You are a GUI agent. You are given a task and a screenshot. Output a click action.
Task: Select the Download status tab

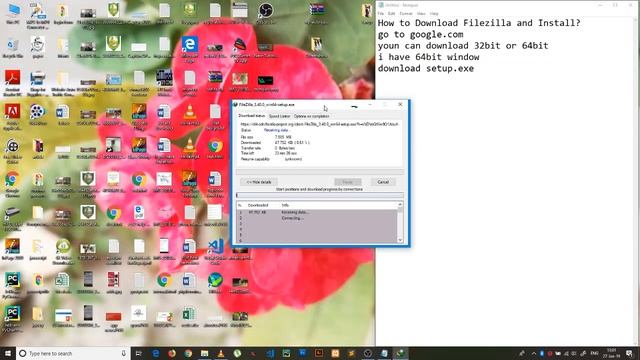[x=251, y=116]
